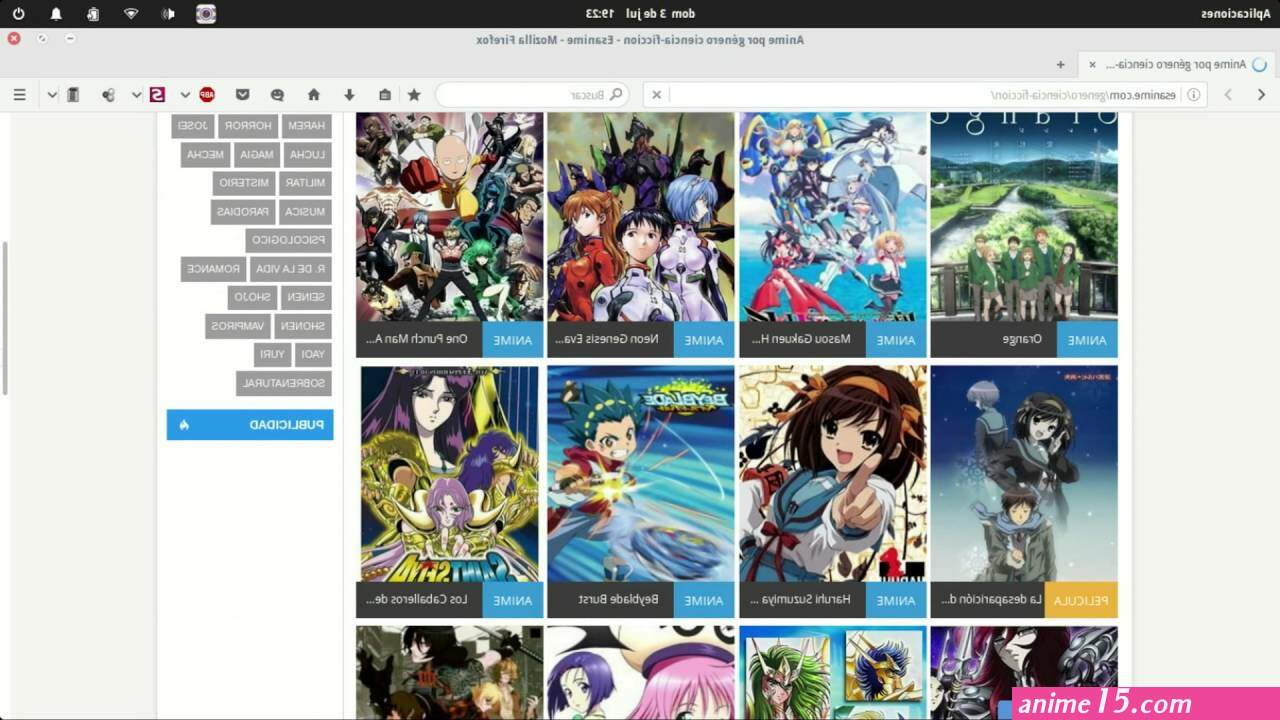Expand the dropdown arrow beside the S icon
The height and width of the screenshot is (720, 1280).
point(137,95)
